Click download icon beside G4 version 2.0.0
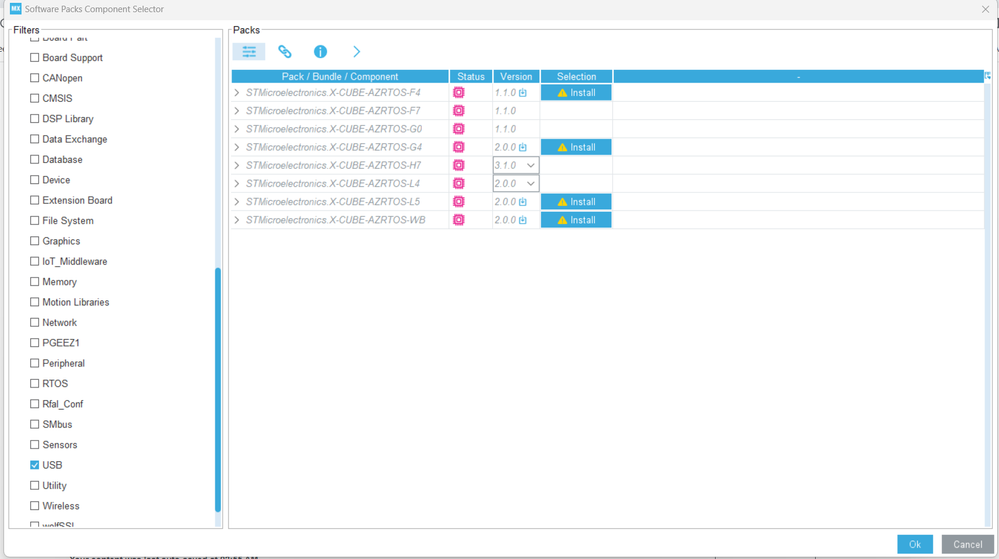 pyautogui.click(x=523, y=147)
